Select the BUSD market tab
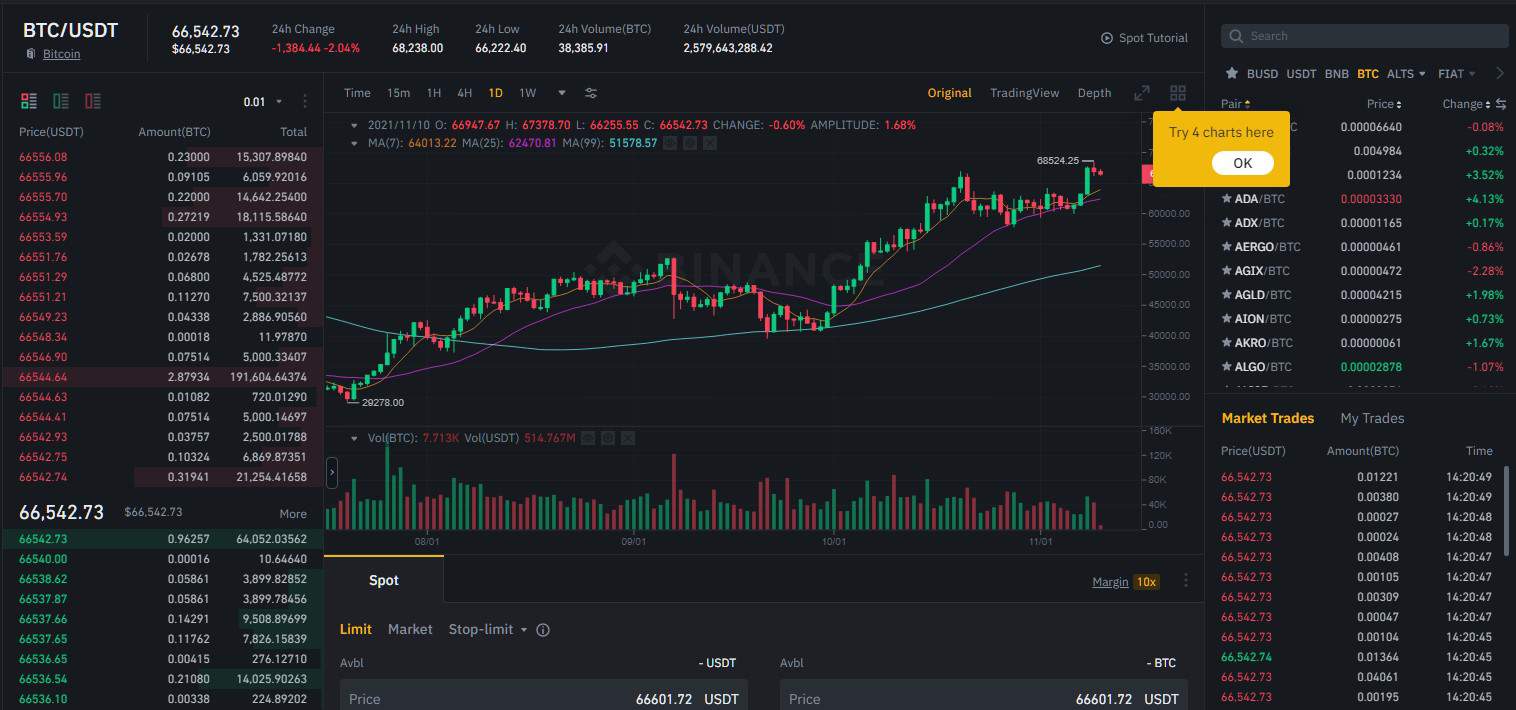Screen dimensions: 1516x710 click(x=1262, y=74)
